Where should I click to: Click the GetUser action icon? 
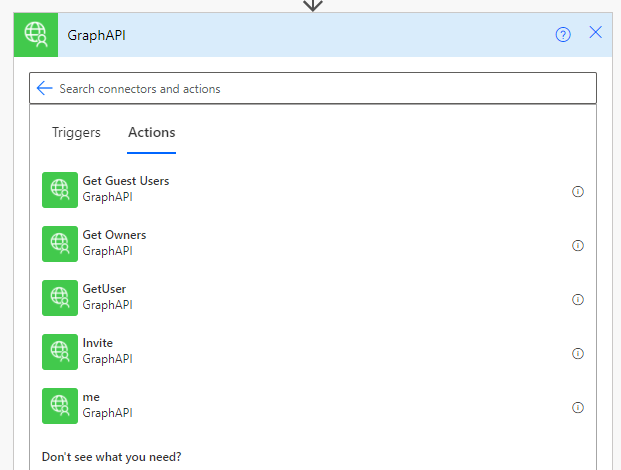click(x=60, y=298)
